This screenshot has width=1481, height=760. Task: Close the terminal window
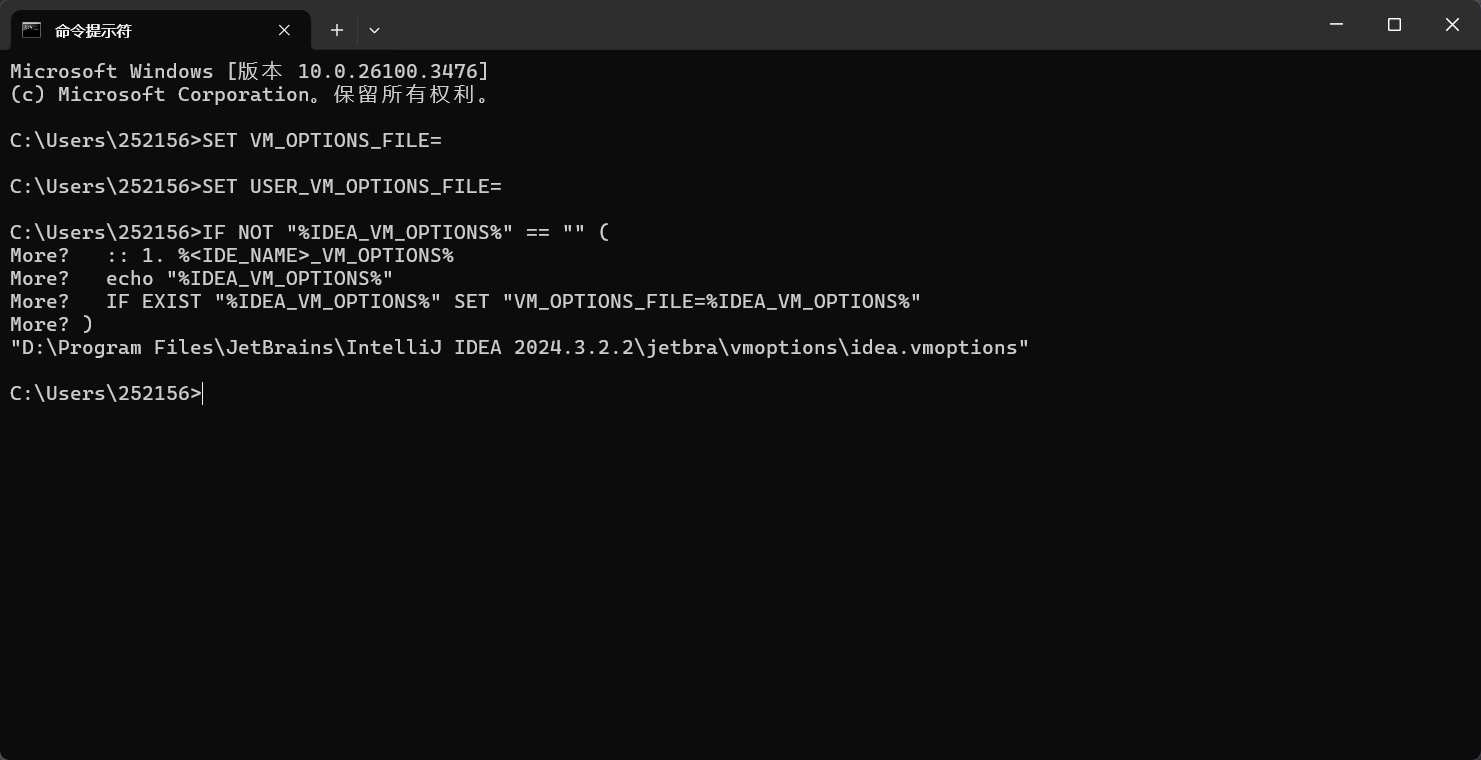1452,25
